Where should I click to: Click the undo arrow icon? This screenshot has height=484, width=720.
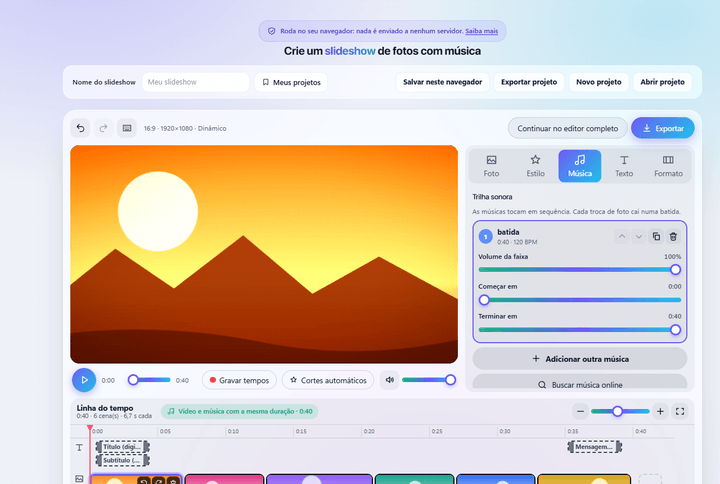80,128
